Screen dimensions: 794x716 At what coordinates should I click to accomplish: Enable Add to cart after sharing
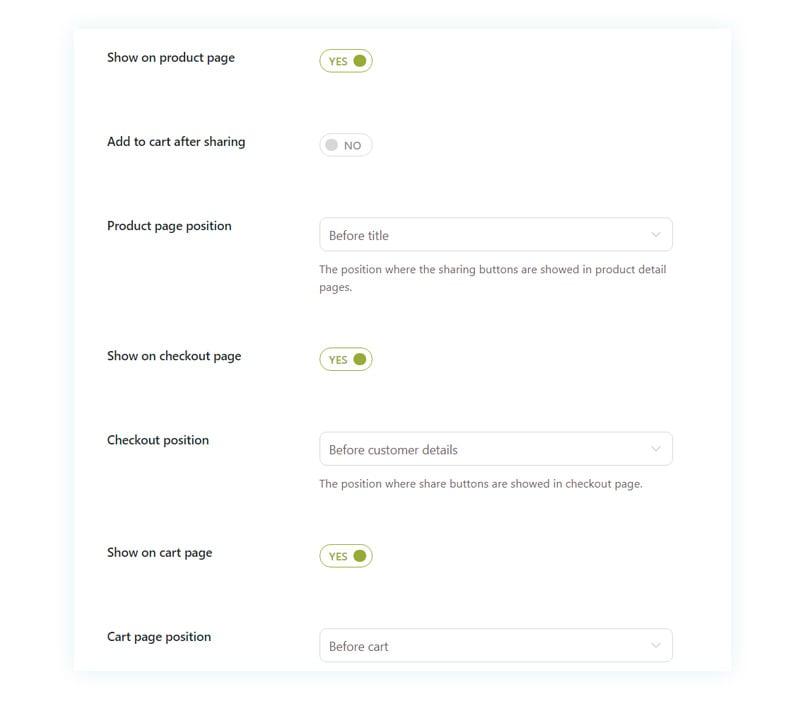tap(346, 145)
